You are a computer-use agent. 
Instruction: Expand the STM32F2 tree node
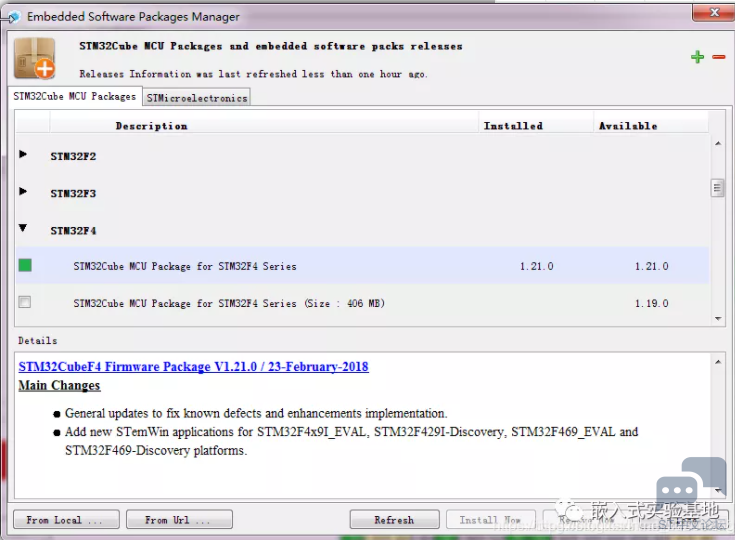23,154
